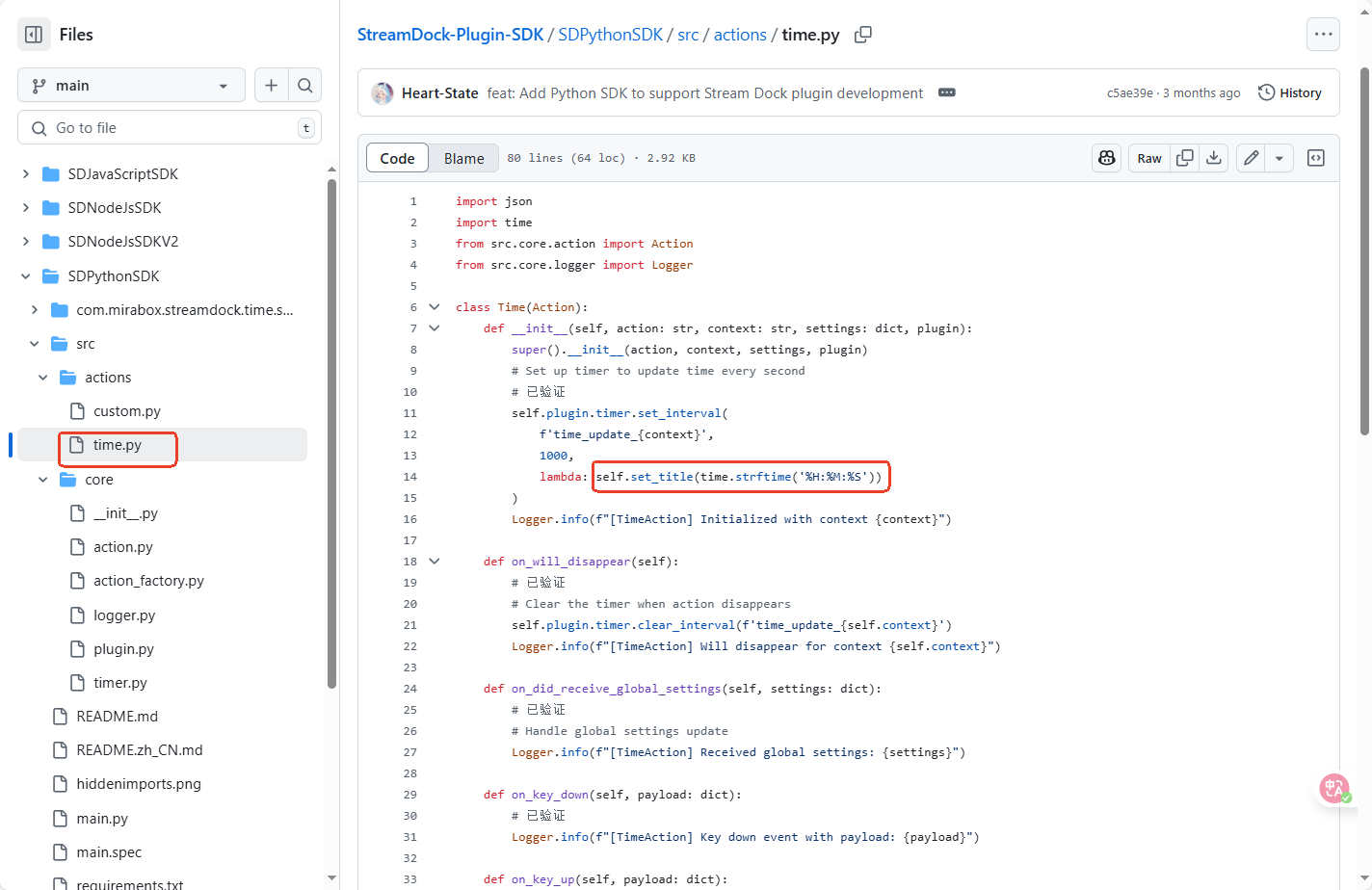Click the git branch icon
The image size is (1372, 890).
click(x=39, y=86)
